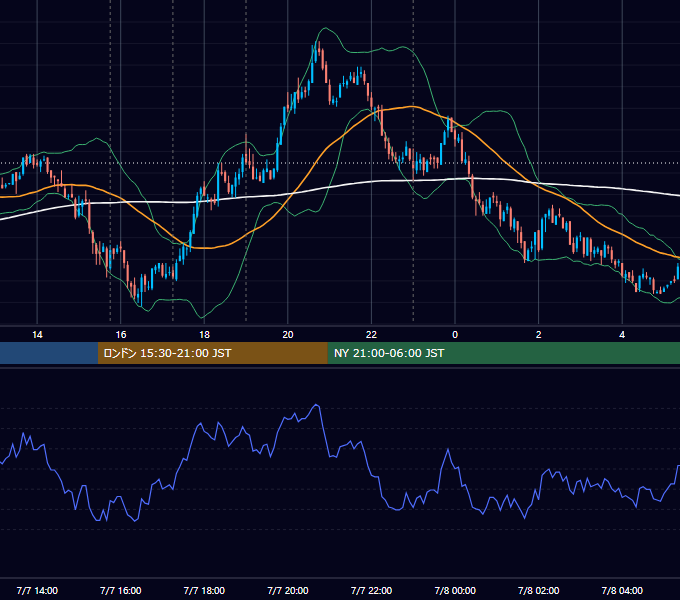Click the '7/7 18:00' time label
Screen dimensions: 680x600
pos(204,590)
